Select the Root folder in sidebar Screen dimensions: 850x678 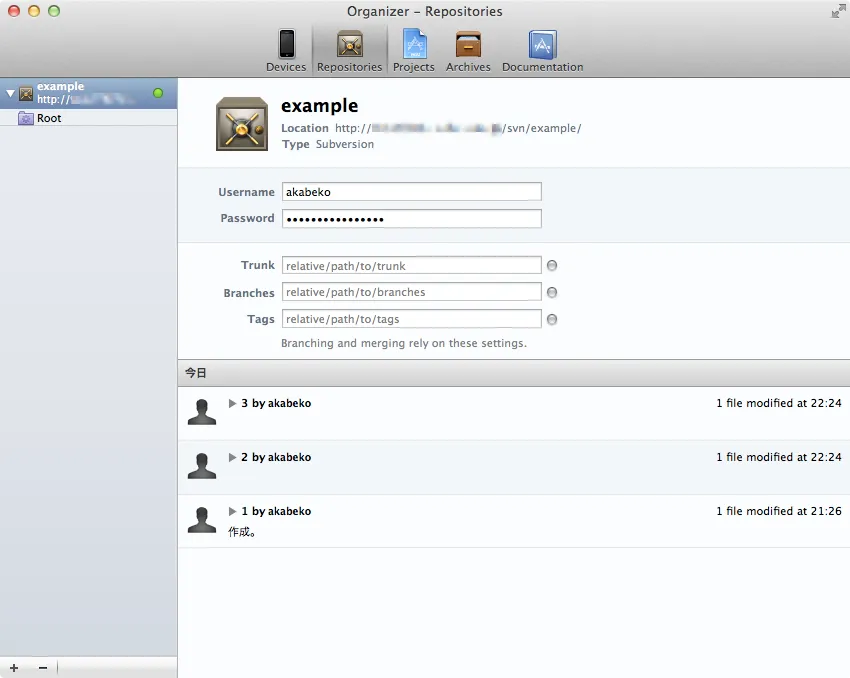point(49,118)
